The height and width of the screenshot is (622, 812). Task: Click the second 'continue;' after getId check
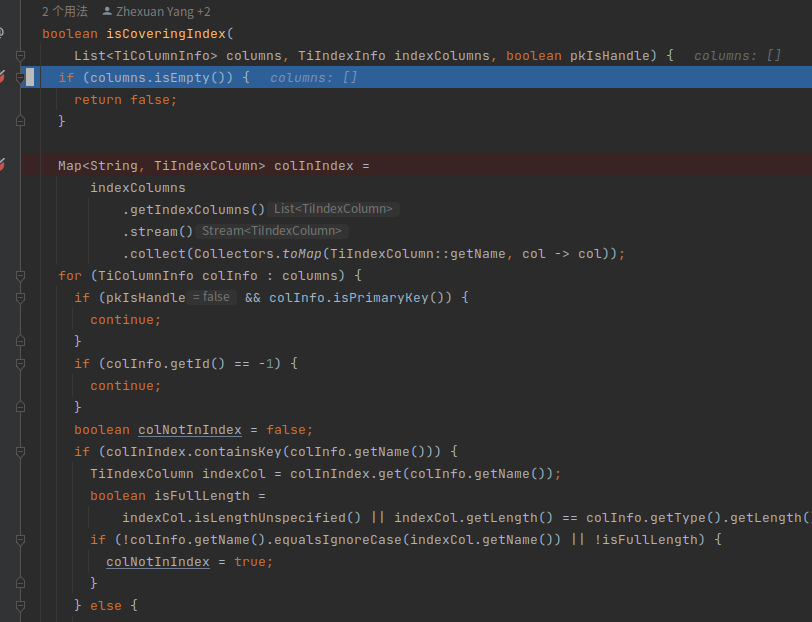(x=126, y=386)
